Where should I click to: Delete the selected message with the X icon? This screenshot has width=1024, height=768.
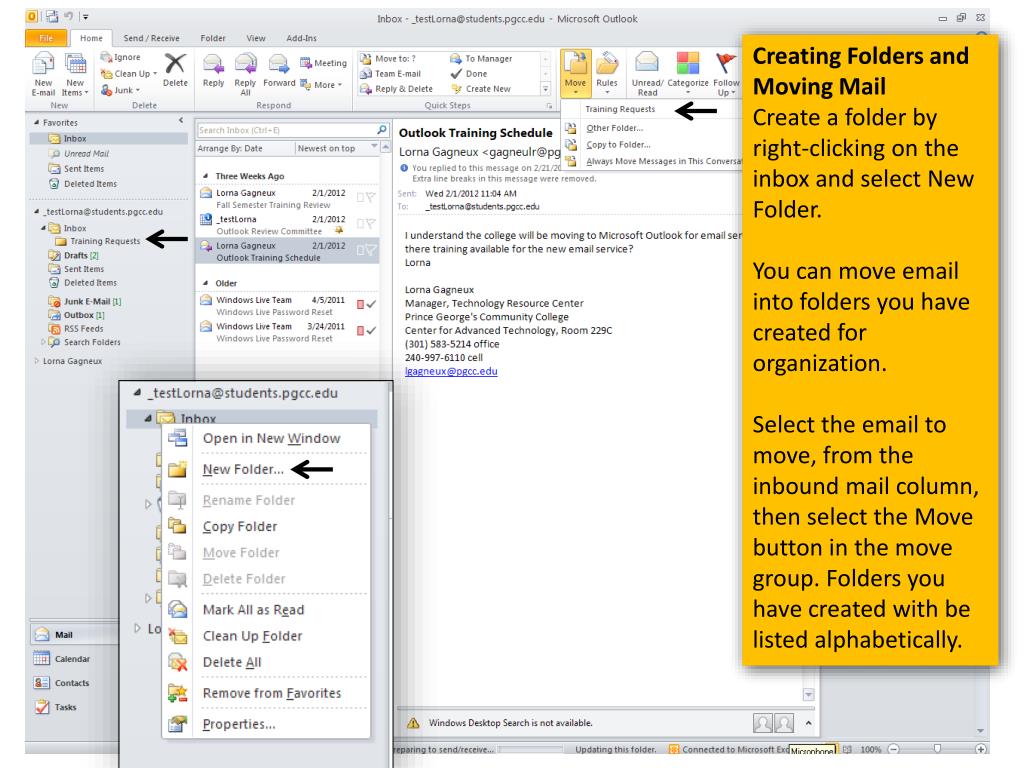pos(175,71)
